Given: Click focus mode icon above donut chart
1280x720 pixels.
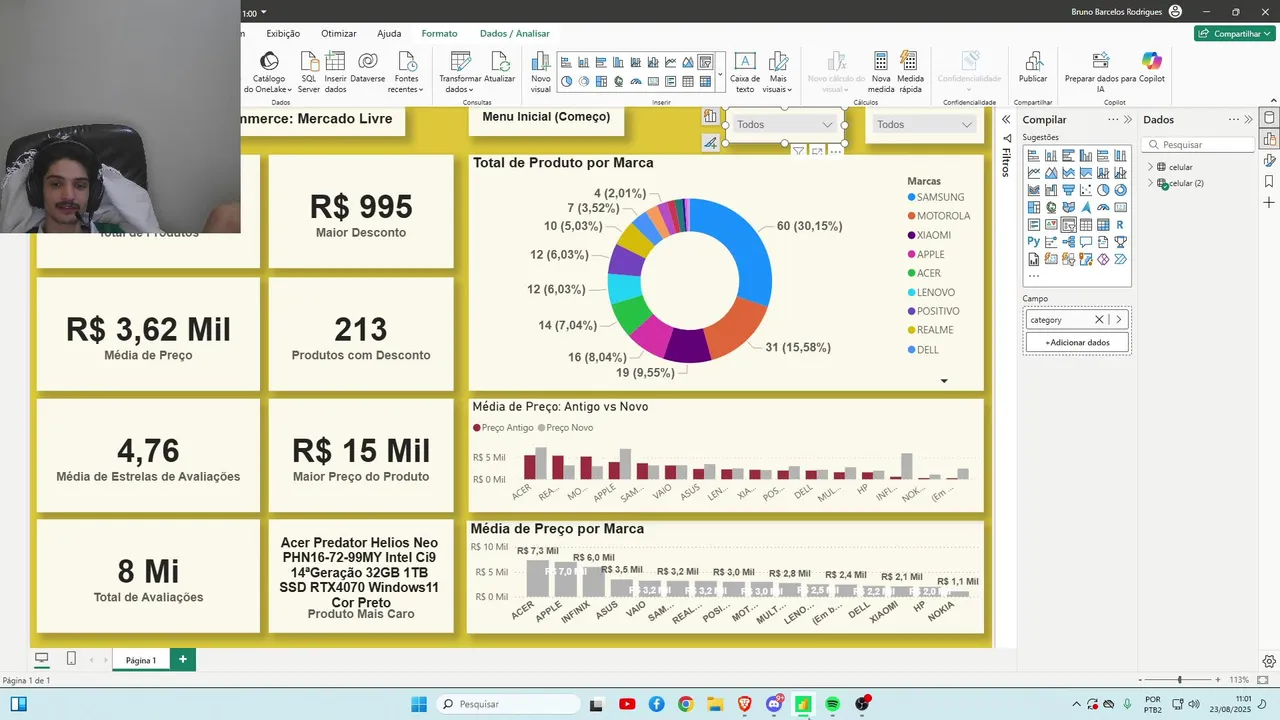Looking at the screenshot, I should click(x=817, y=151).
